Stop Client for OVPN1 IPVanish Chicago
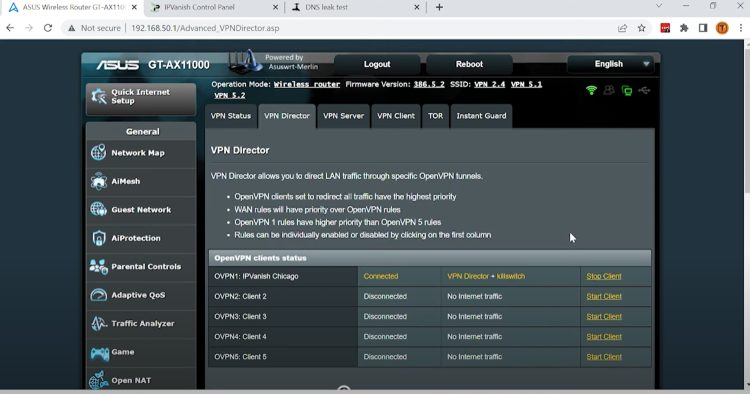Screen dimensions: 750x394 [604, 276]
